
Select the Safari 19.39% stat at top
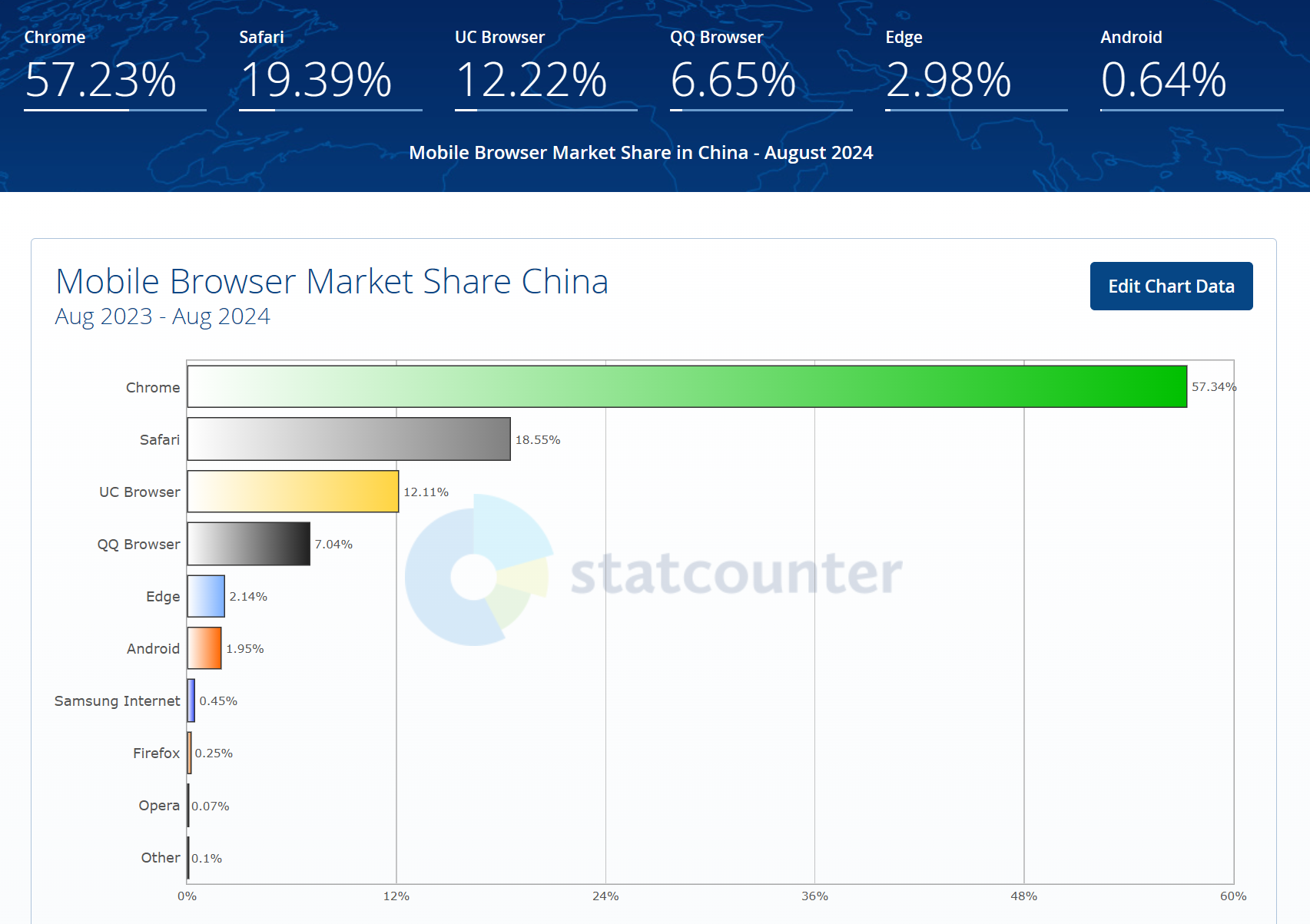pyautogui.click(x=330, y=69)
